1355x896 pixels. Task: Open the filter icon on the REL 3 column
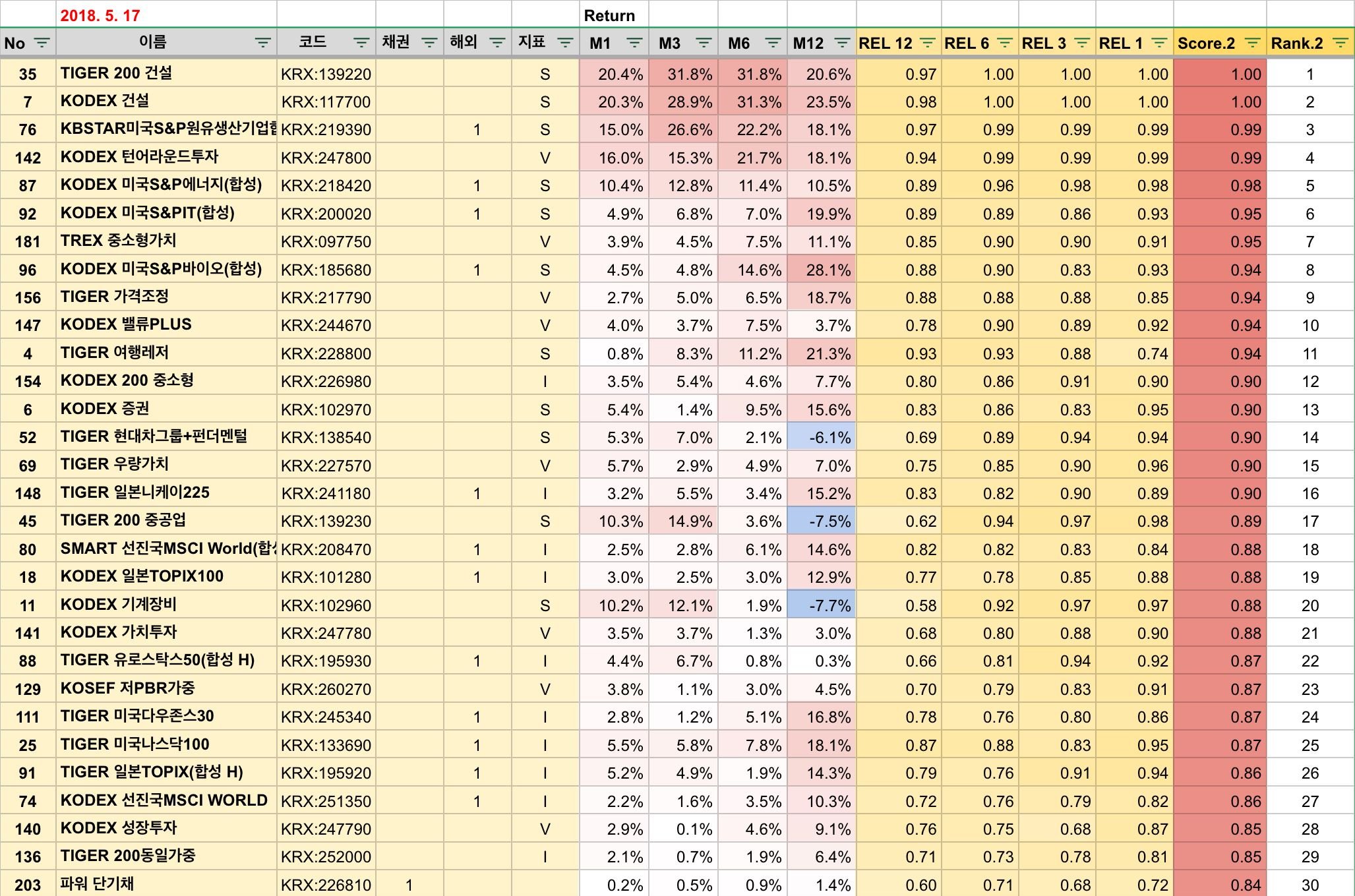pos(1082,44)
